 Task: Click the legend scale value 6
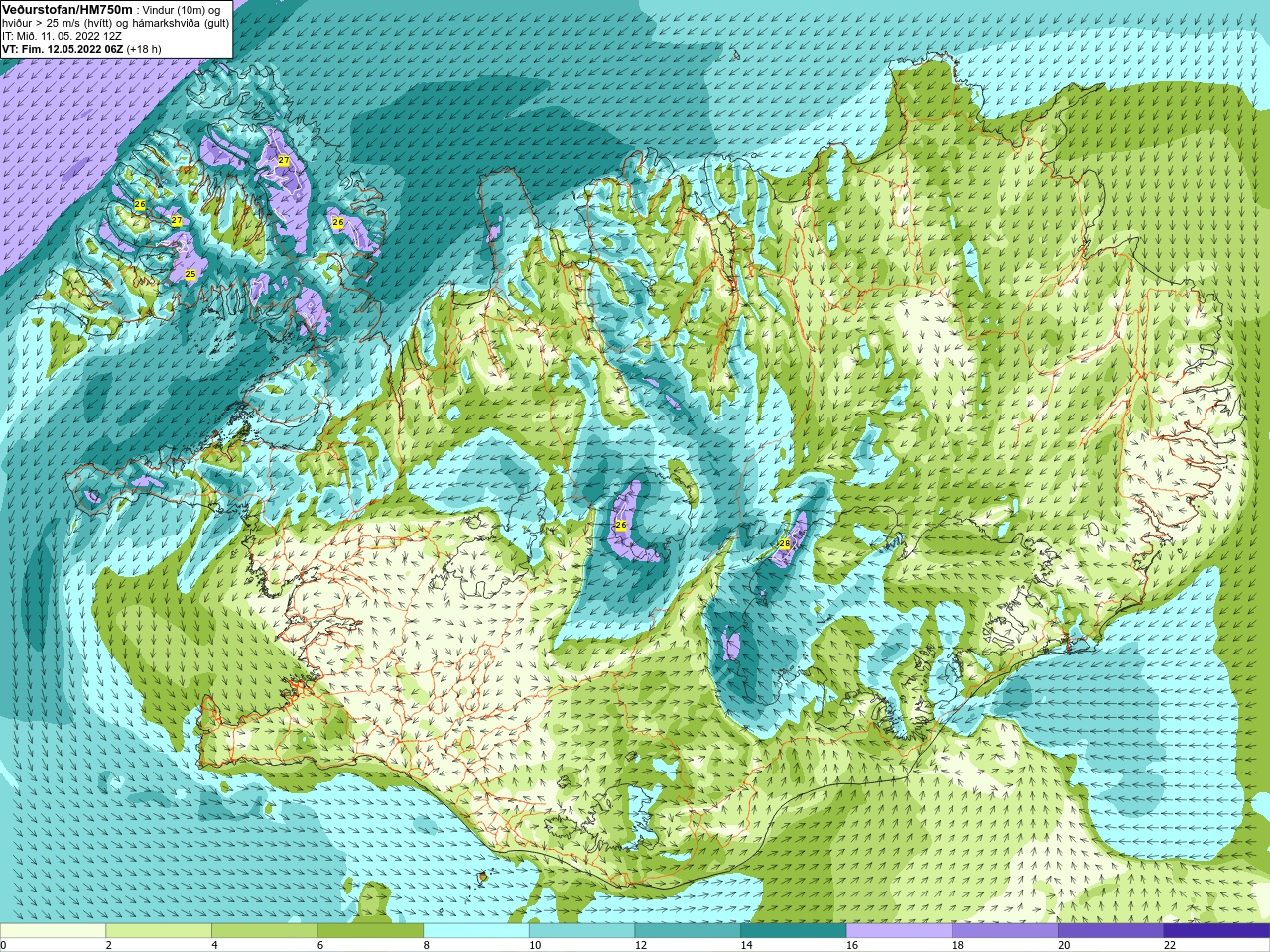(320, 945)
